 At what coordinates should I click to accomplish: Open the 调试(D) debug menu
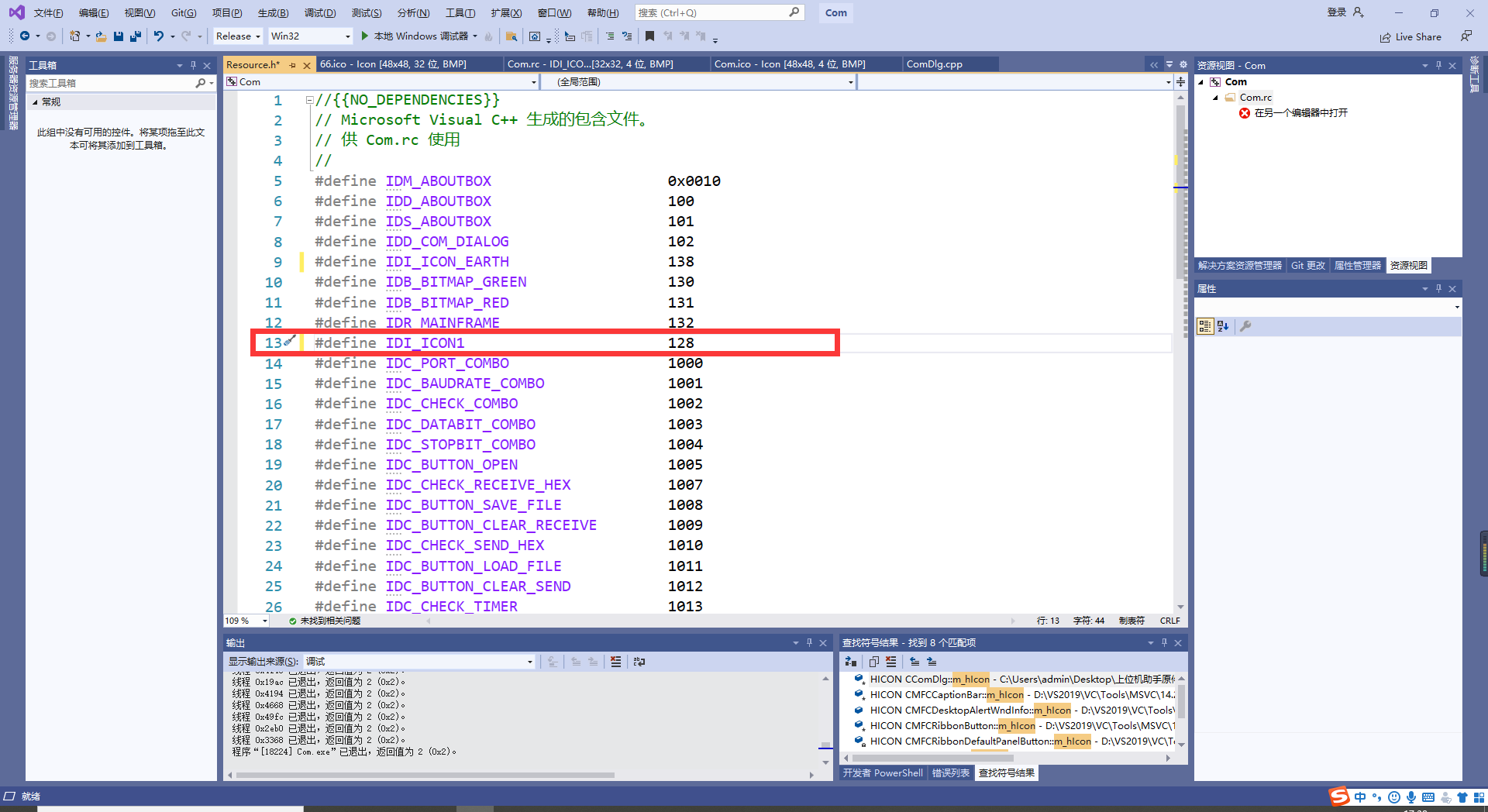pyautogui.click(x=320, y=12)
